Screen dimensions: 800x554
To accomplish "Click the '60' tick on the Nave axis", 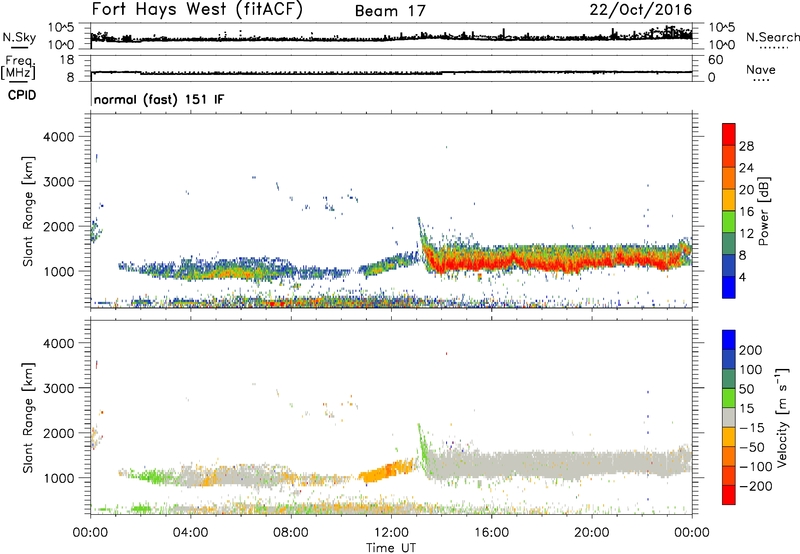I will tap(715, 60).
